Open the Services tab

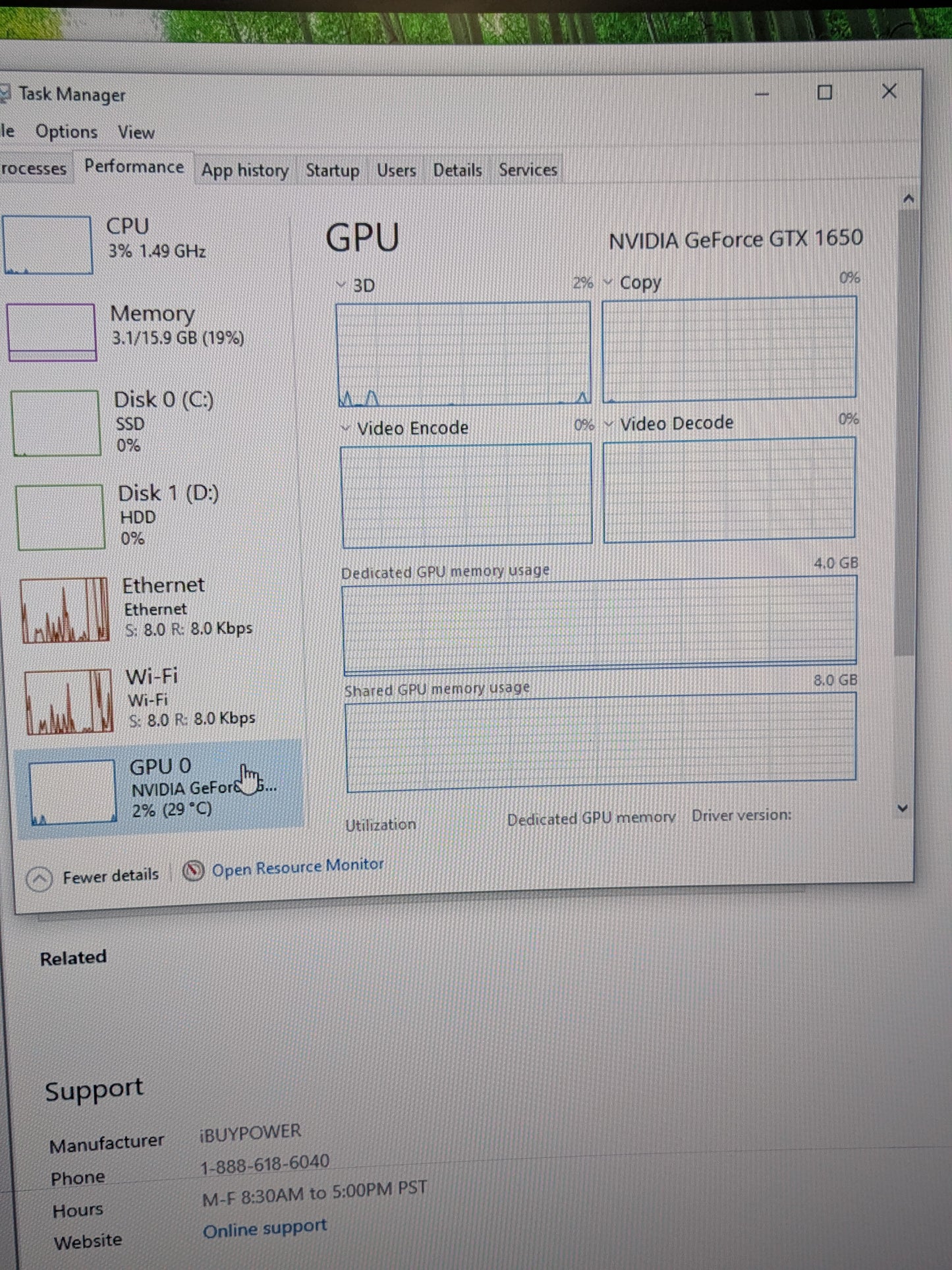pyautogui.click(x=528, y=169)
